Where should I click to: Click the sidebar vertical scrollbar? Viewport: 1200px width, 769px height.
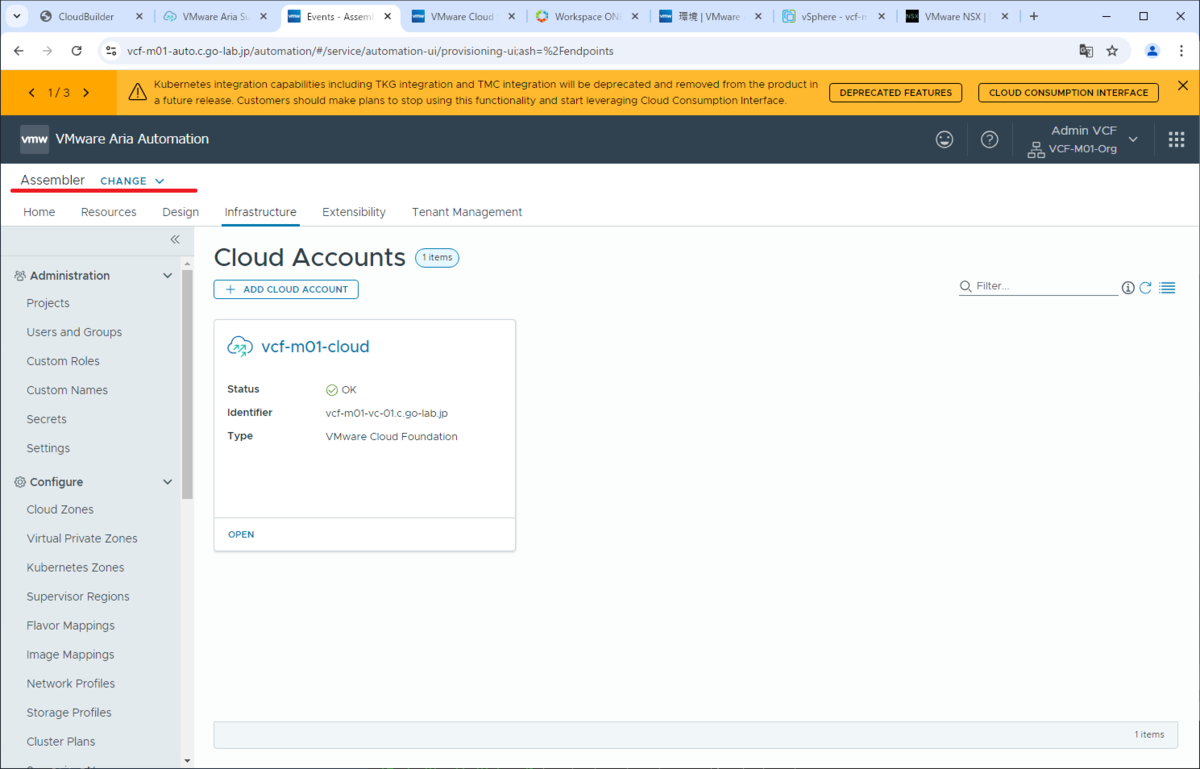click(187, 385)
